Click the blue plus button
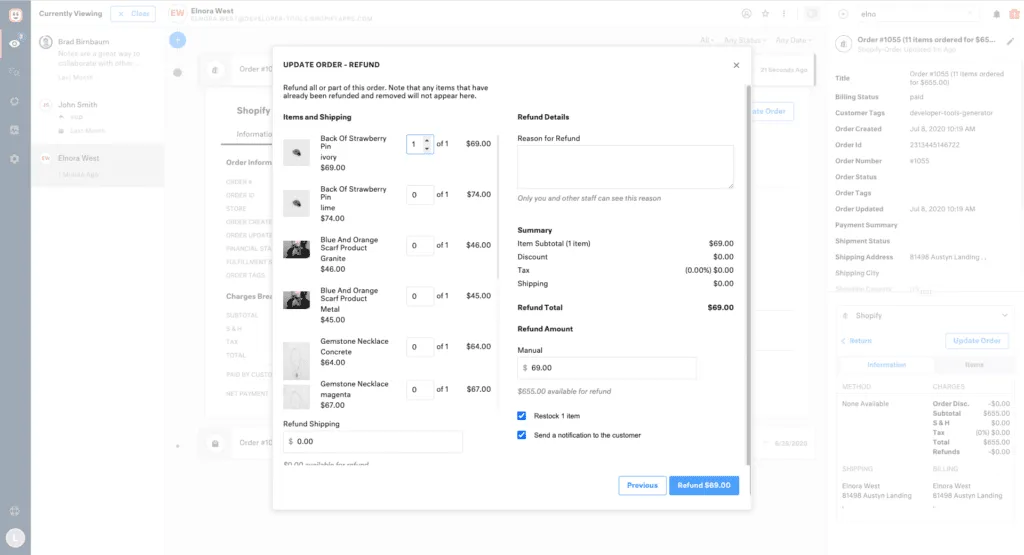Viewport: 1024px width, 555px height. (x=177, y=40)
